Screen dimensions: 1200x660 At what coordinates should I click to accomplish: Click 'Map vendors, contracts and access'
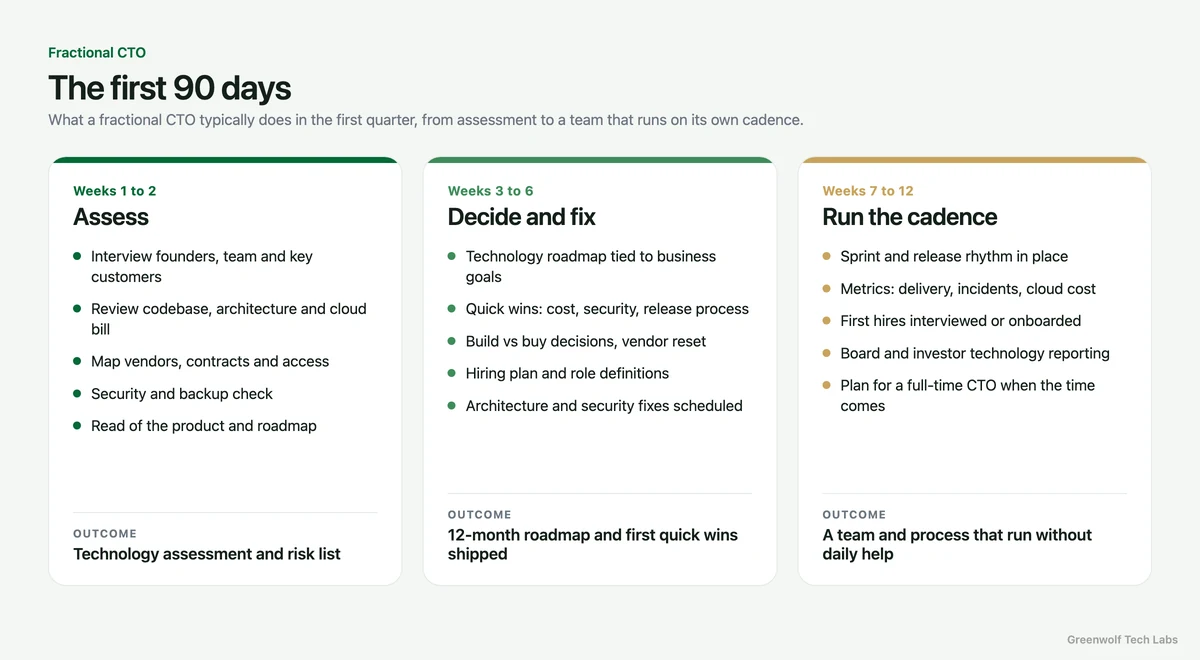pyautogui.click(x=210, y=361)
